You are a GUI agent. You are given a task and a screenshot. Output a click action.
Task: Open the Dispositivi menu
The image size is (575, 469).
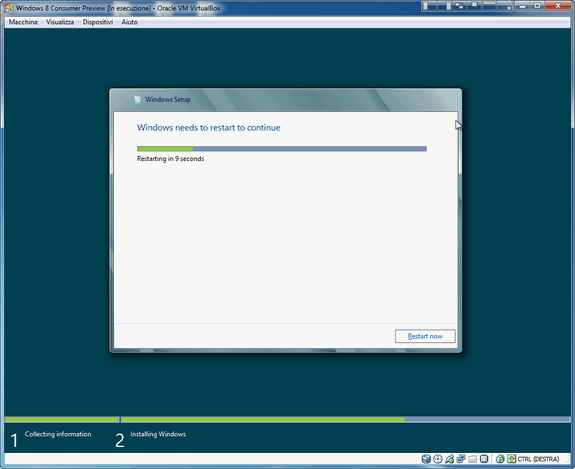(x=98, y=22)
